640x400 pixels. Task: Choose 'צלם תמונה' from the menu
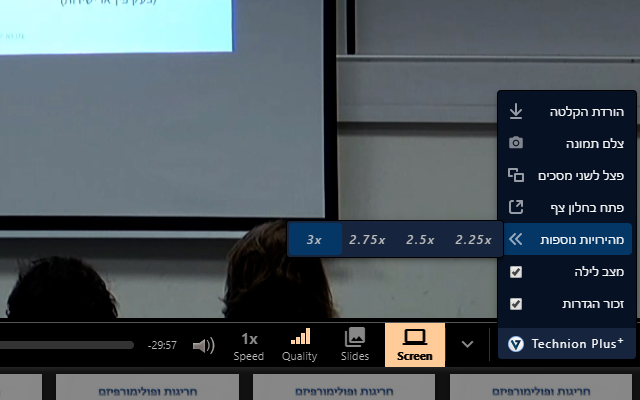[567, 143]
